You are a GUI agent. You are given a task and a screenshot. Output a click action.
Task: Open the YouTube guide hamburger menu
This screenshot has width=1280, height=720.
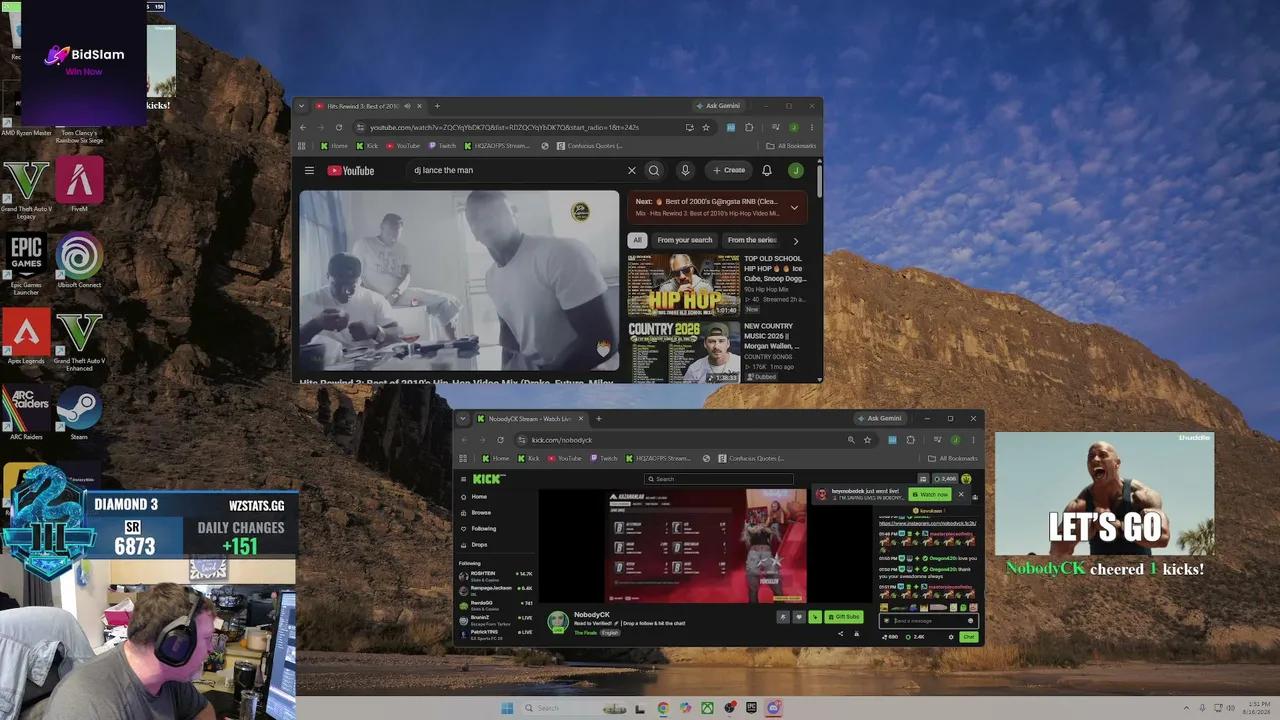(x=309, y=171)
